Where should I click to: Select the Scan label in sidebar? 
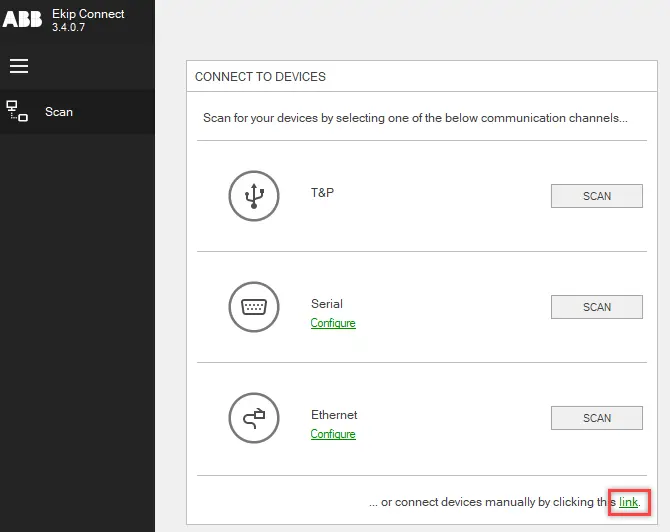coord(59,112)
